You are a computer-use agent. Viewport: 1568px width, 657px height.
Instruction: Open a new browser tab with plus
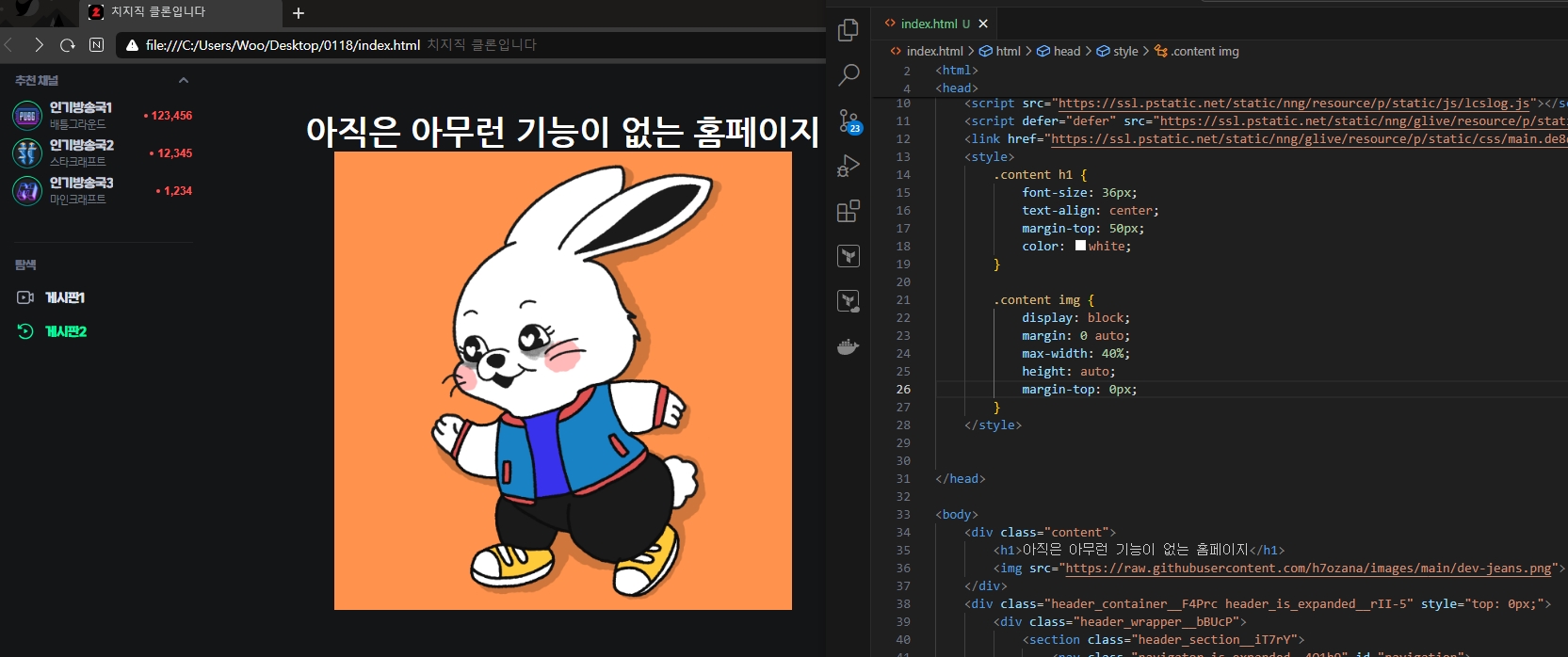[x=299, y=13]
